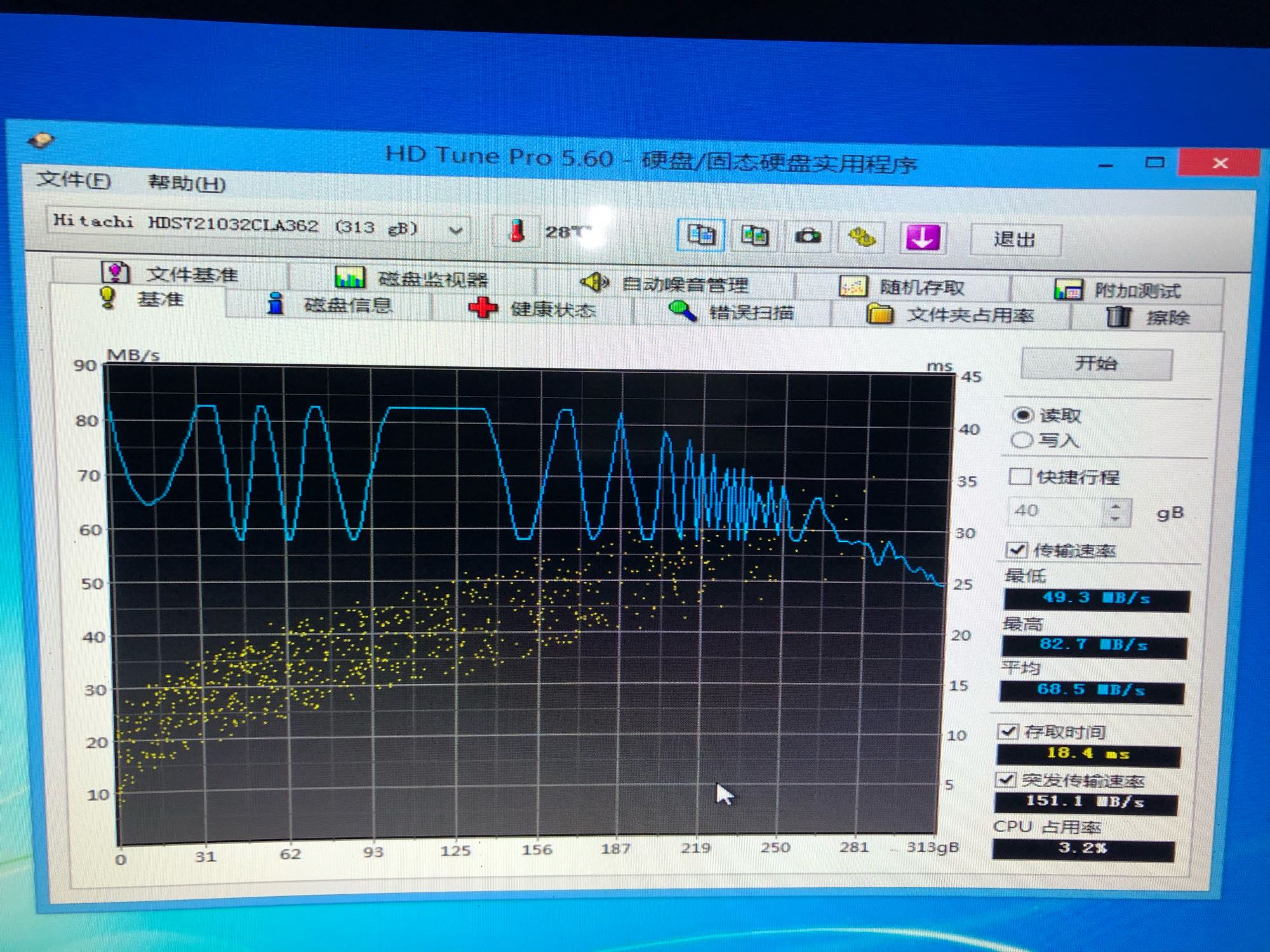Switch to 附加测试 tab
Screen dimensions: 1270x952
pos(1118,290)
